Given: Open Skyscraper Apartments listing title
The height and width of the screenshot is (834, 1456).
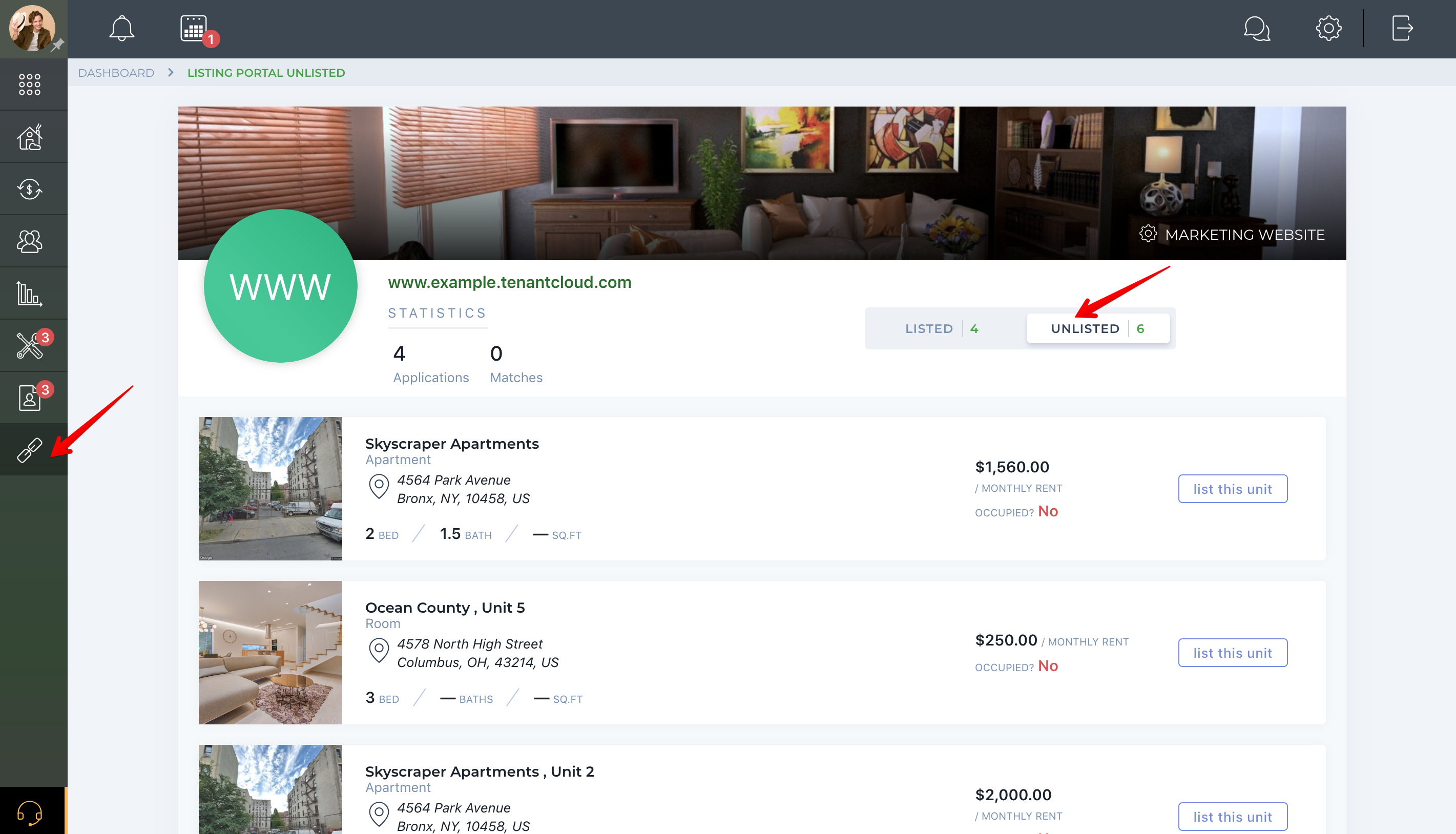Looking at the screenshot, I should click(x=452, y=443).
